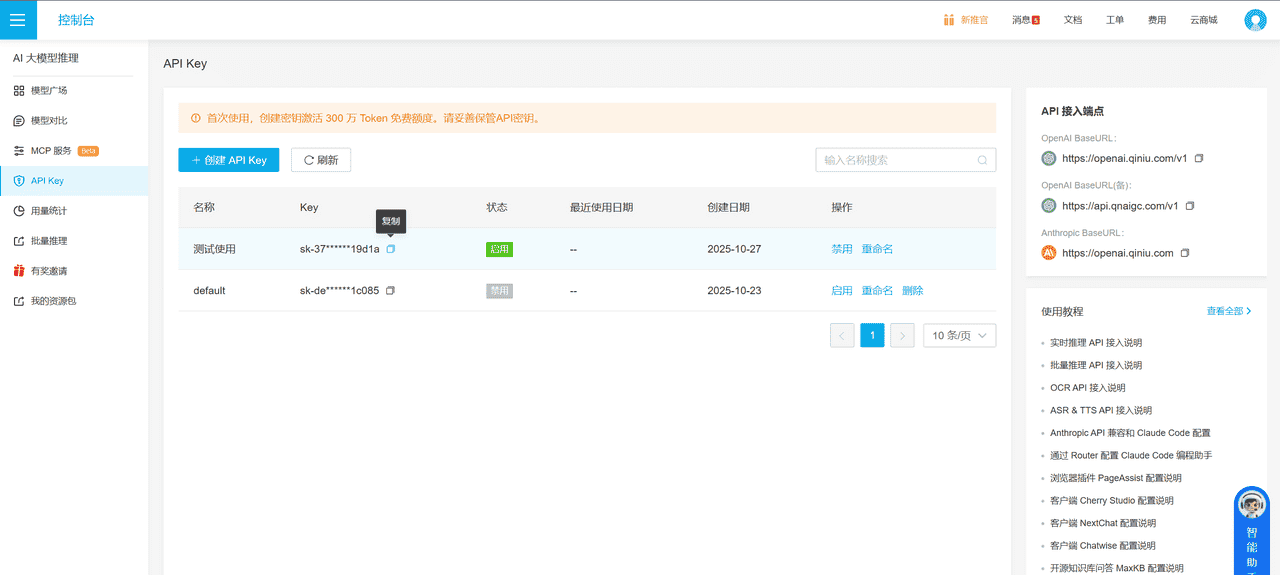Viewport: 1280px width, 575px height.
Task: Go to next page arrow
Action: 902,336
